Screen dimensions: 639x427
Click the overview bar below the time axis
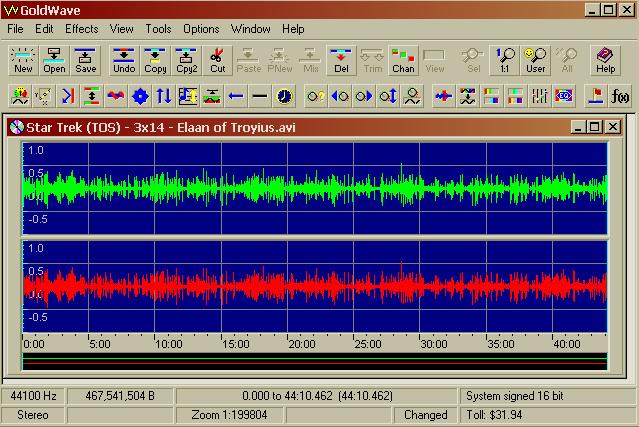[x=315, y=361]
